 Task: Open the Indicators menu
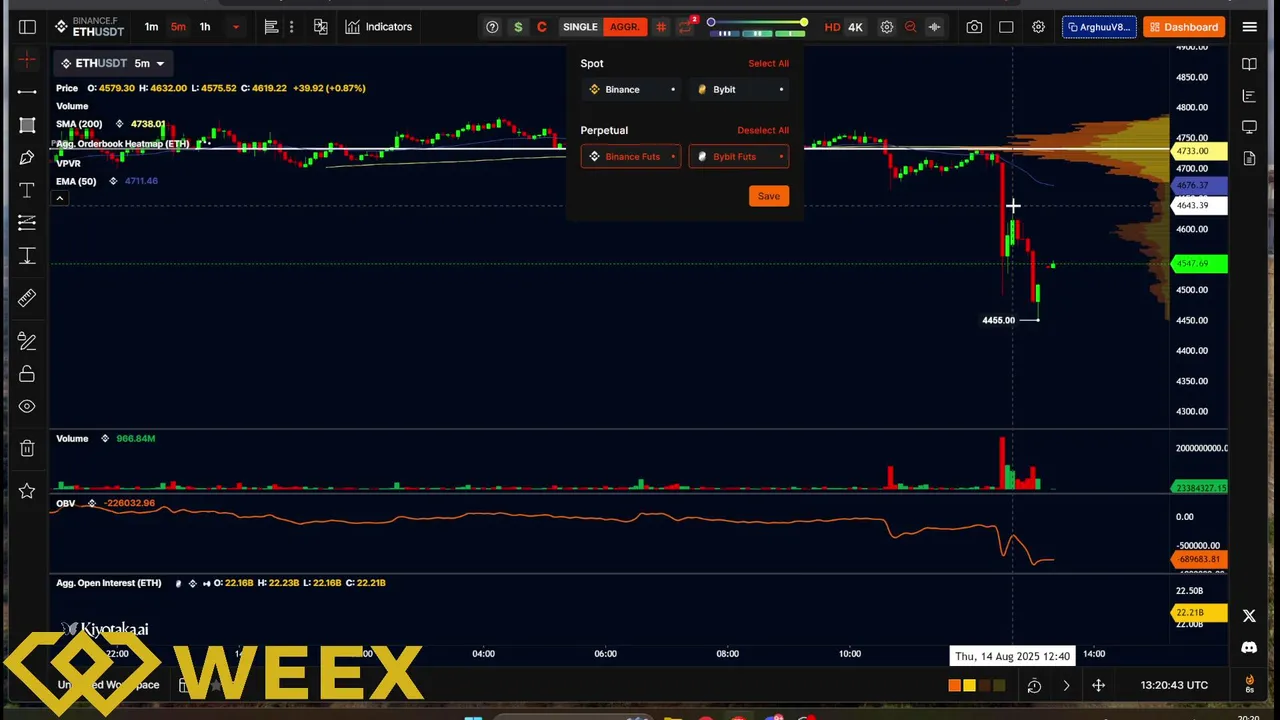(x=378, y=27)
